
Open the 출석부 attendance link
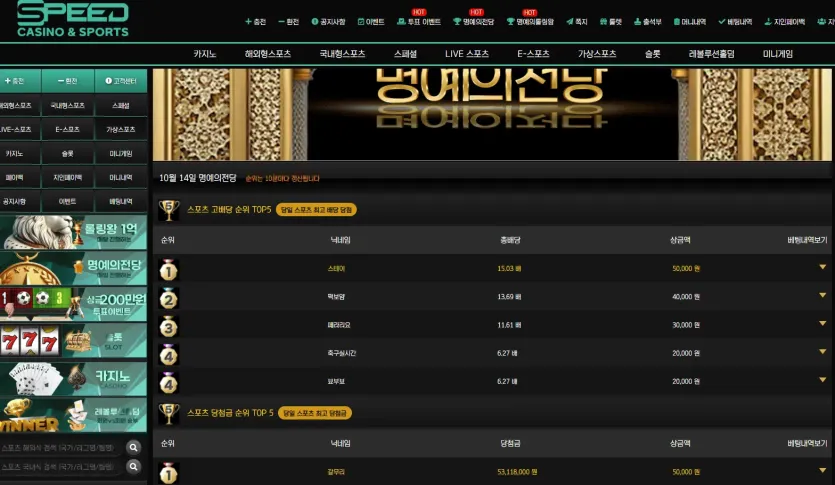coord(648,22)
